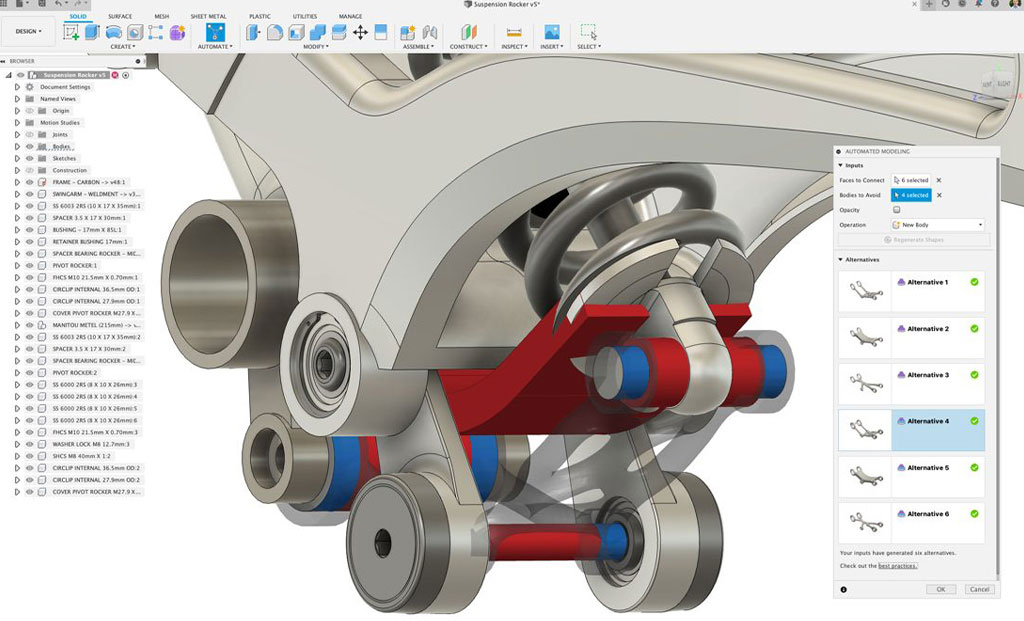The image size is (1024, 621).
Task: Hide the Bodies folder visibility eye
Action: (29, 146)
